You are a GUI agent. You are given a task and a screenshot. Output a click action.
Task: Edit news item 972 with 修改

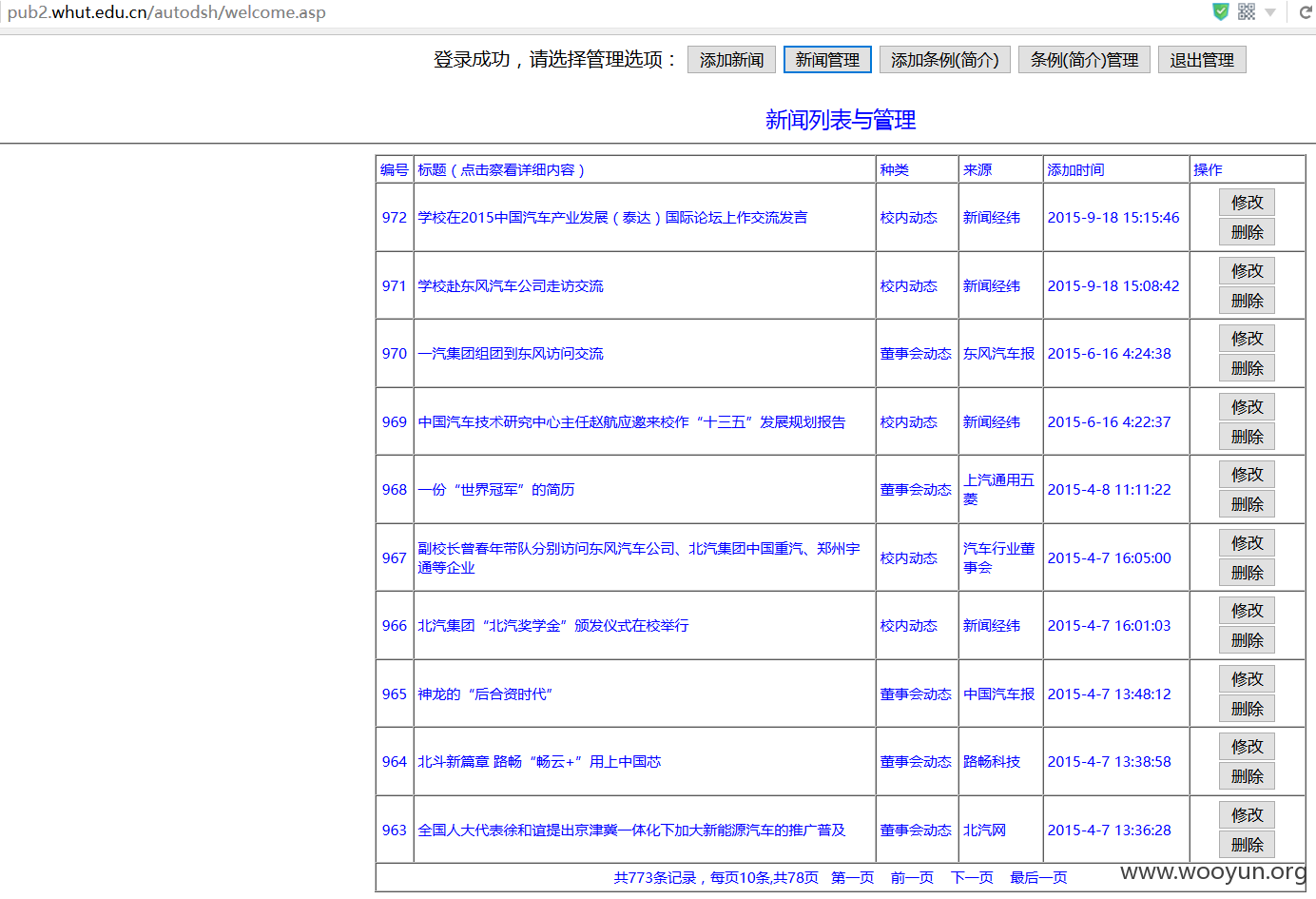pyautogui.click(x=1247, y=203)
